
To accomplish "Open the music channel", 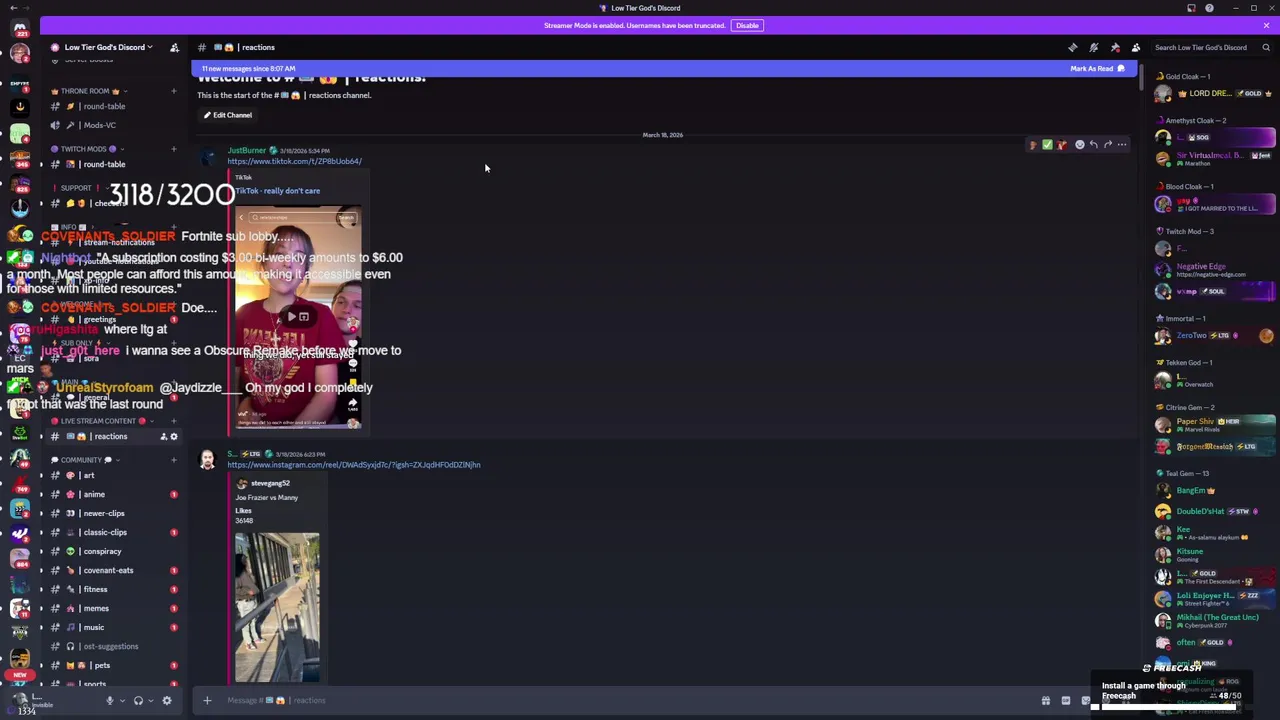I will pos(112,627).
